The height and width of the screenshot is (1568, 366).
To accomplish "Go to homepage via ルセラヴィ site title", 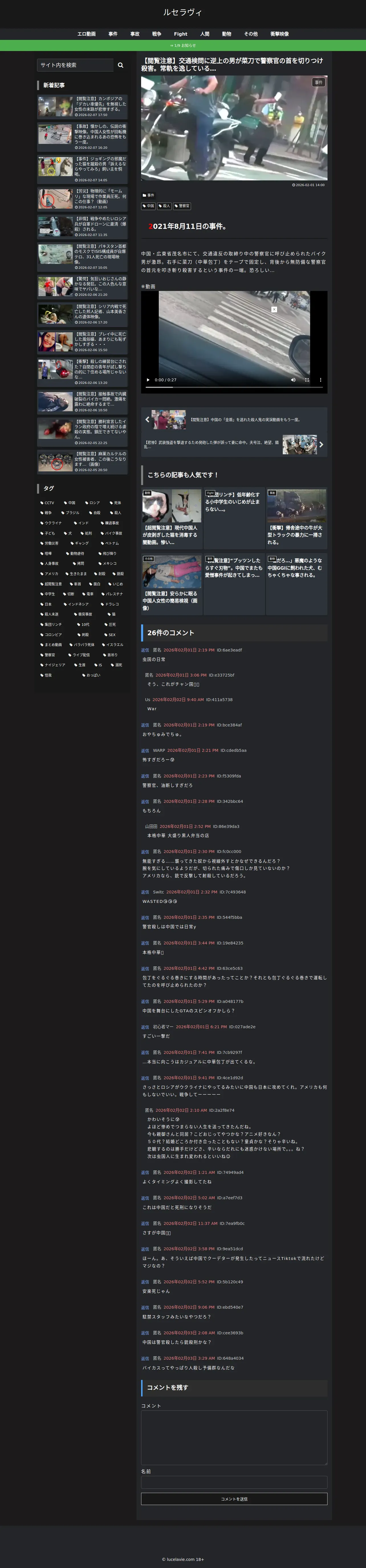I will coord(183,12).
